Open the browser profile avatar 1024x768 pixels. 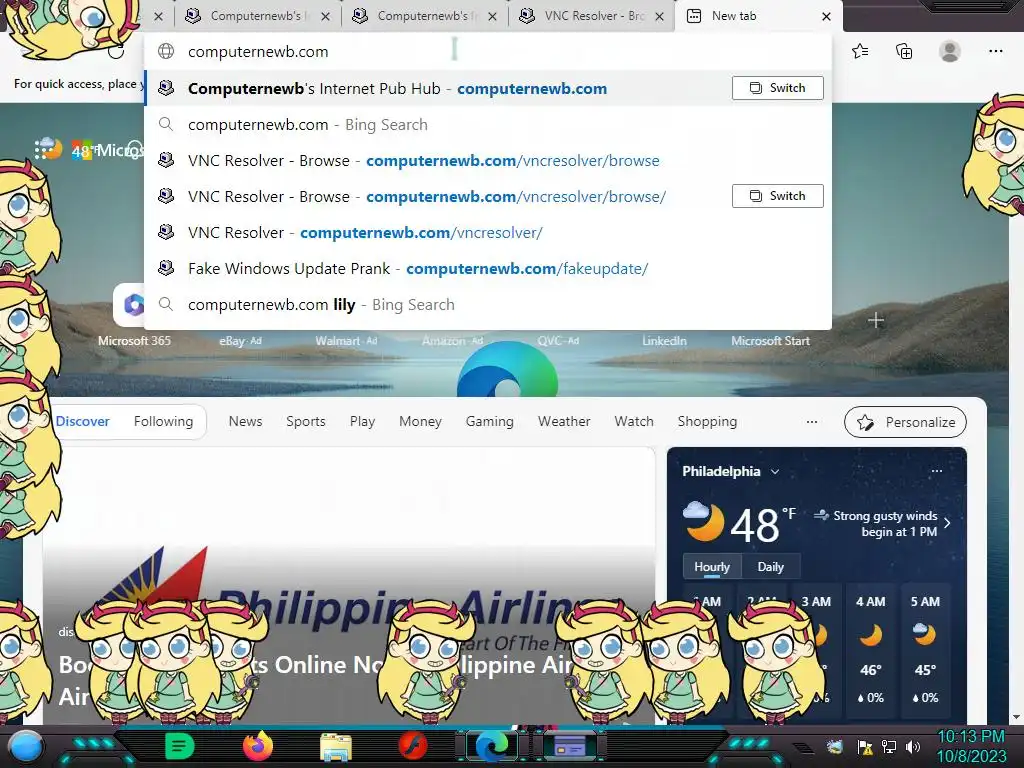(x=950, y=51)
